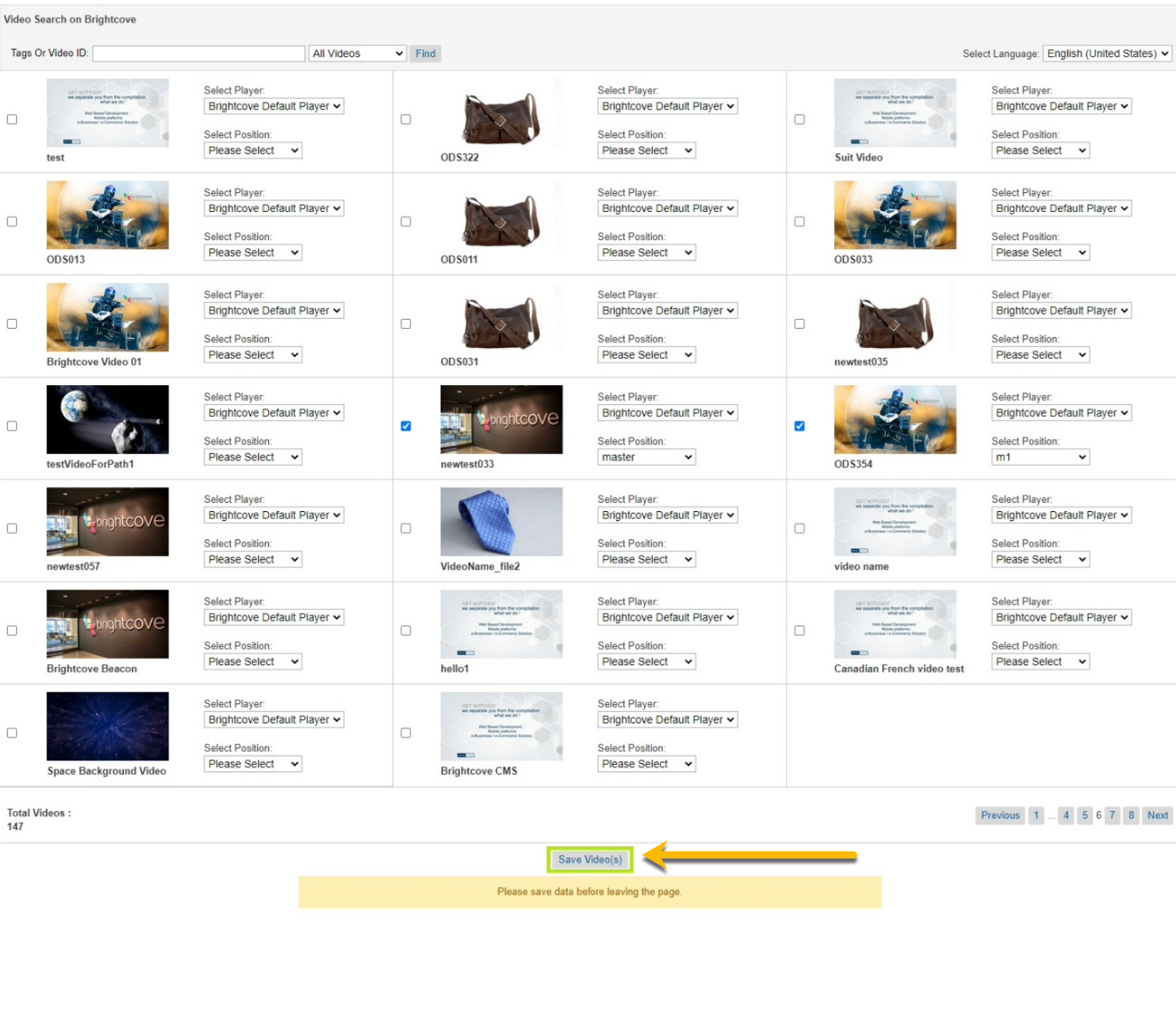This screenshot has width=1176, height=1036.
Task: Click the Save Video(s) button
Action: click(590, 859)
